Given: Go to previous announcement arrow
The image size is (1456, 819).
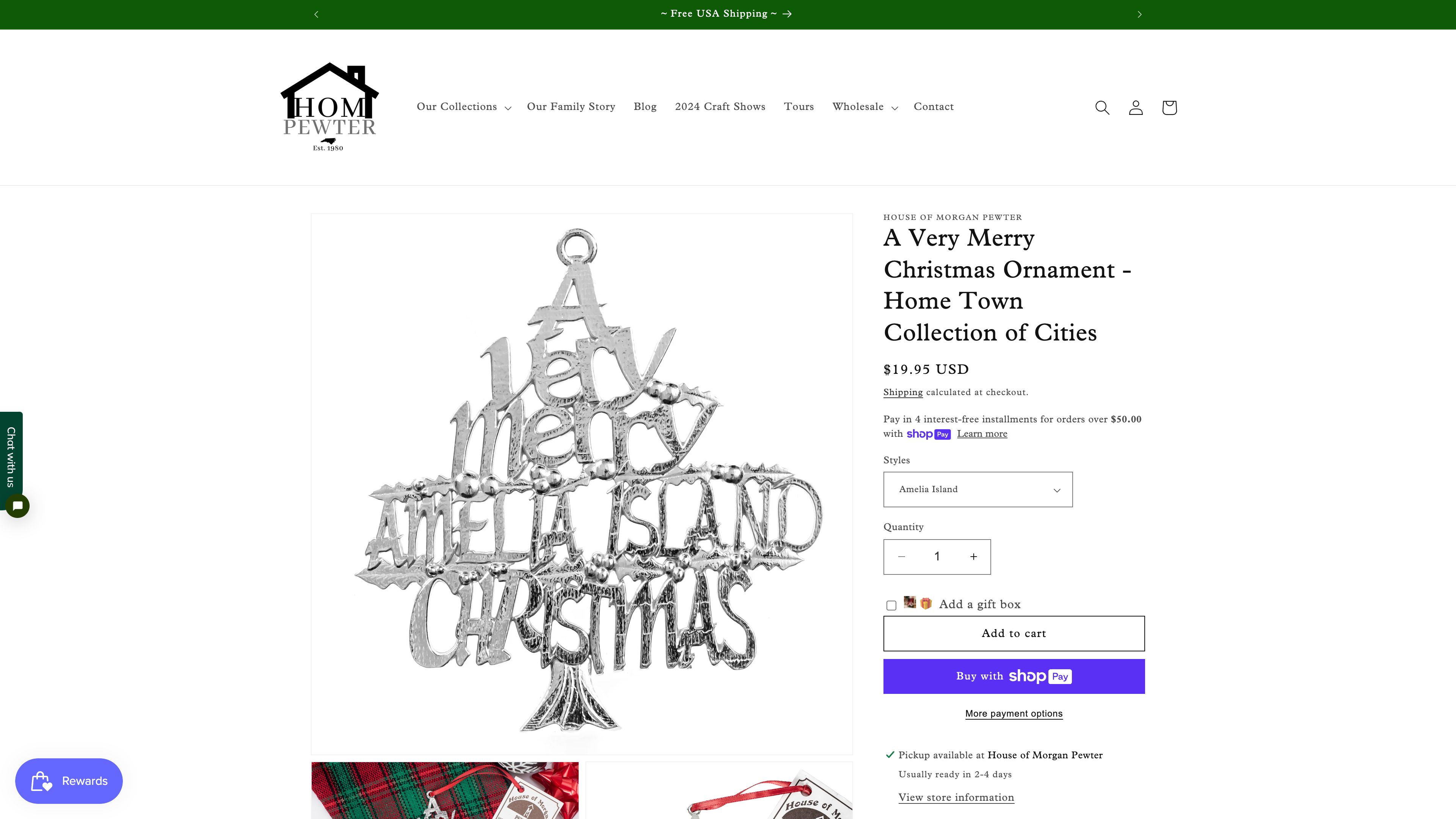Looking at the screenshot, I should pyautogui.click(x=317, y=14).
